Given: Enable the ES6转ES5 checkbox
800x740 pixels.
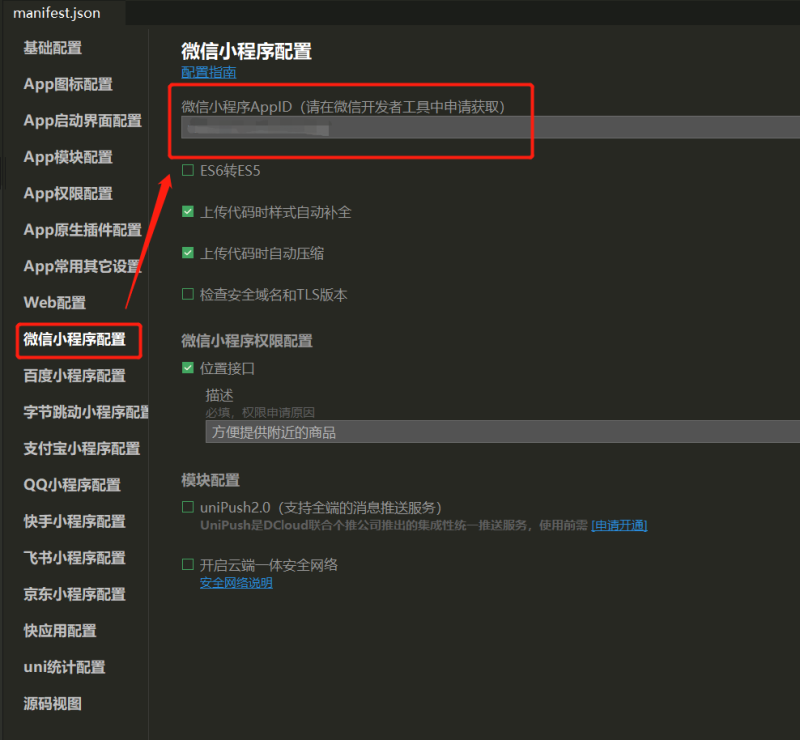Looking at the screenshot, I should pyautogui.click(x=188, y=170).
